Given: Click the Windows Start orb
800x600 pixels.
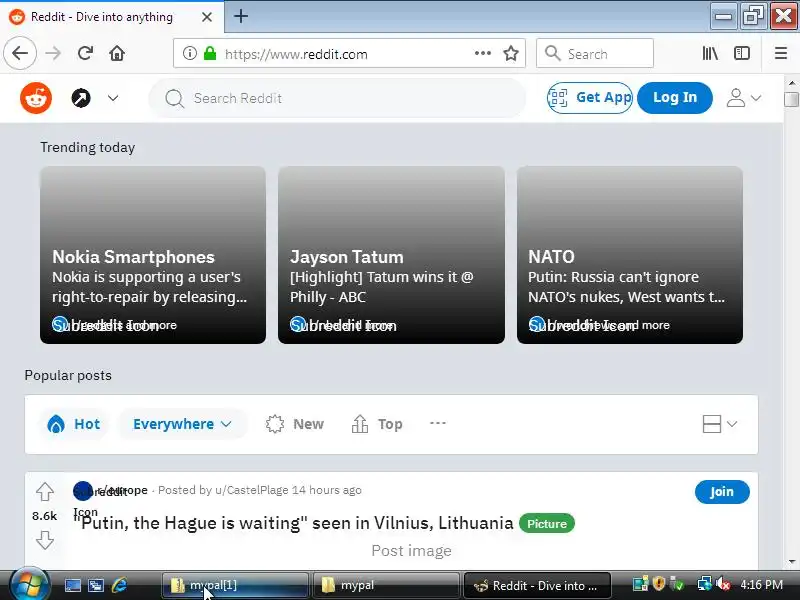Looking at the screenshot, I should click(30, 585).
